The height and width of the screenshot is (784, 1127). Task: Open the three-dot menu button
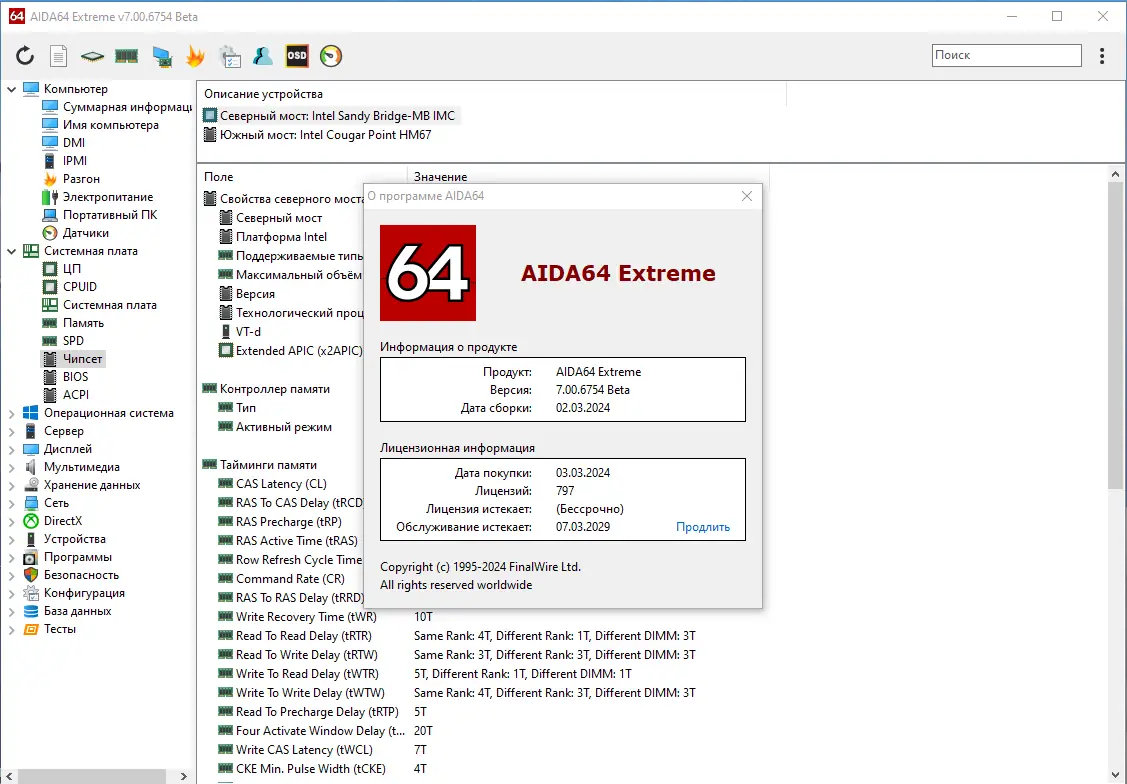tap(1101, 56)
